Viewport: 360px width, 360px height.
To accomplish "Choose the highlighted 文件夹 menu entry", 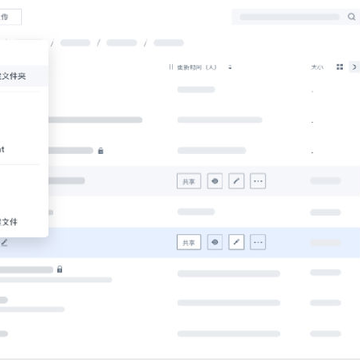I will pyautogui.click(x=23, y=76).
